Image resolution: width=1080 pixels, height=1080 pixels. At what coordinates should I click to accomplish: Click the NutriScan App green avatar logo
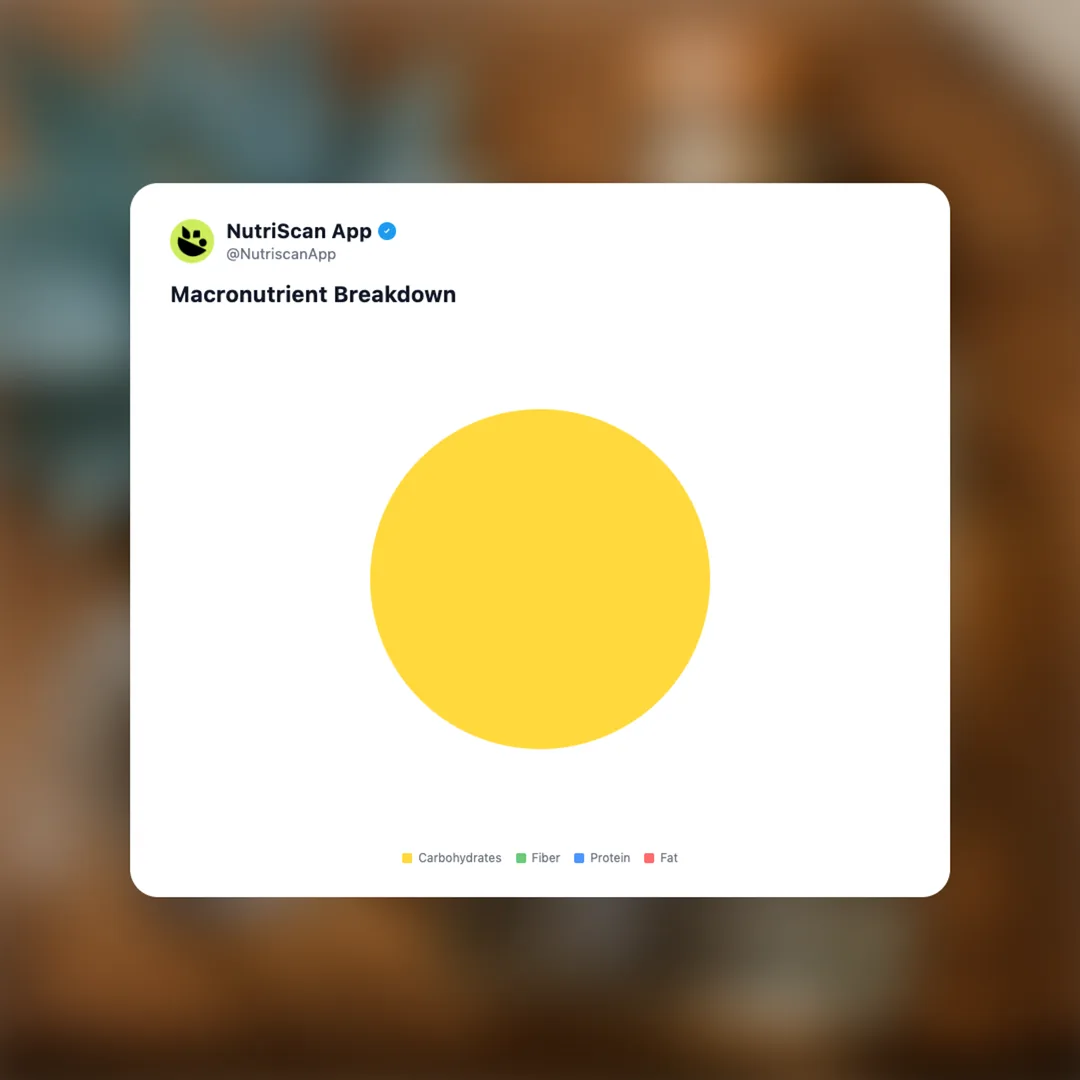tap(192, 241)
